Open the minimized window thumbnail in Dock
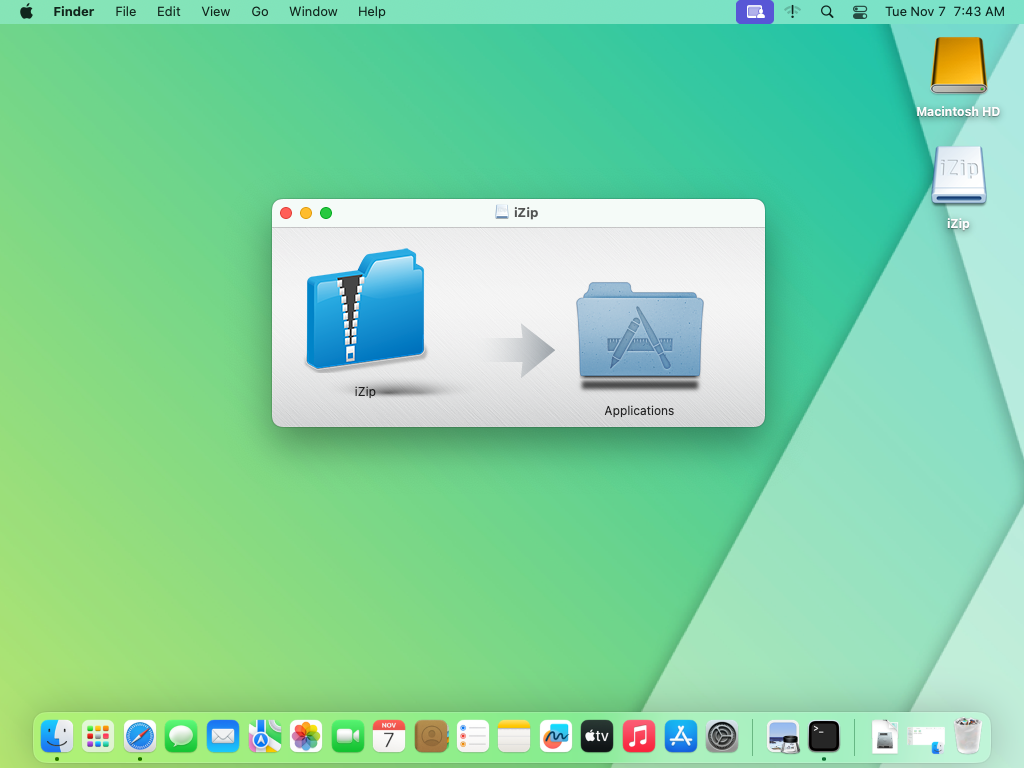Screen dimensions: 1024x768 point(926,739)
